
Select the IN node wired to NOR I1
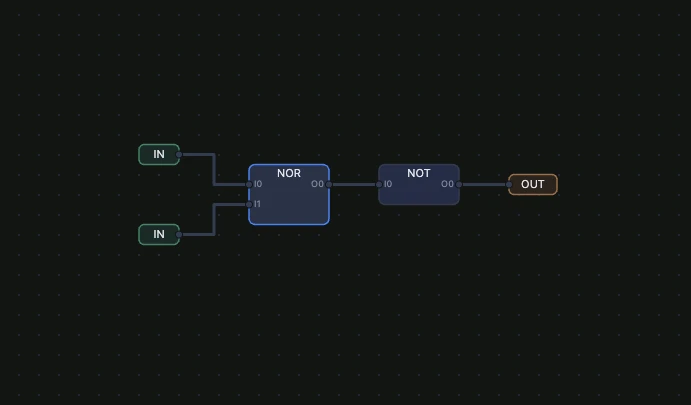click(159, 234)
